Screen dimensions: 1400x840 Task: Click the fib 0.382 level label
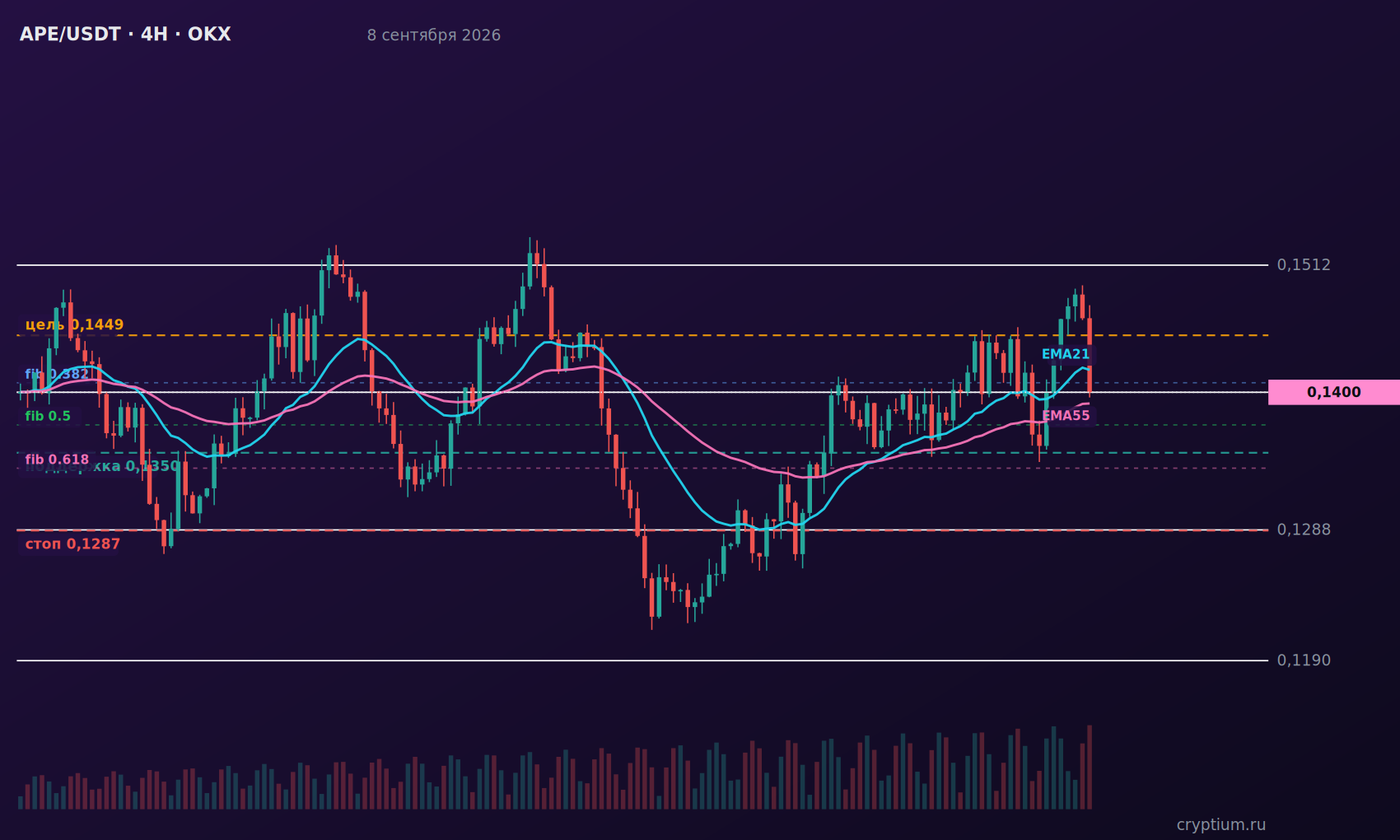57,374
